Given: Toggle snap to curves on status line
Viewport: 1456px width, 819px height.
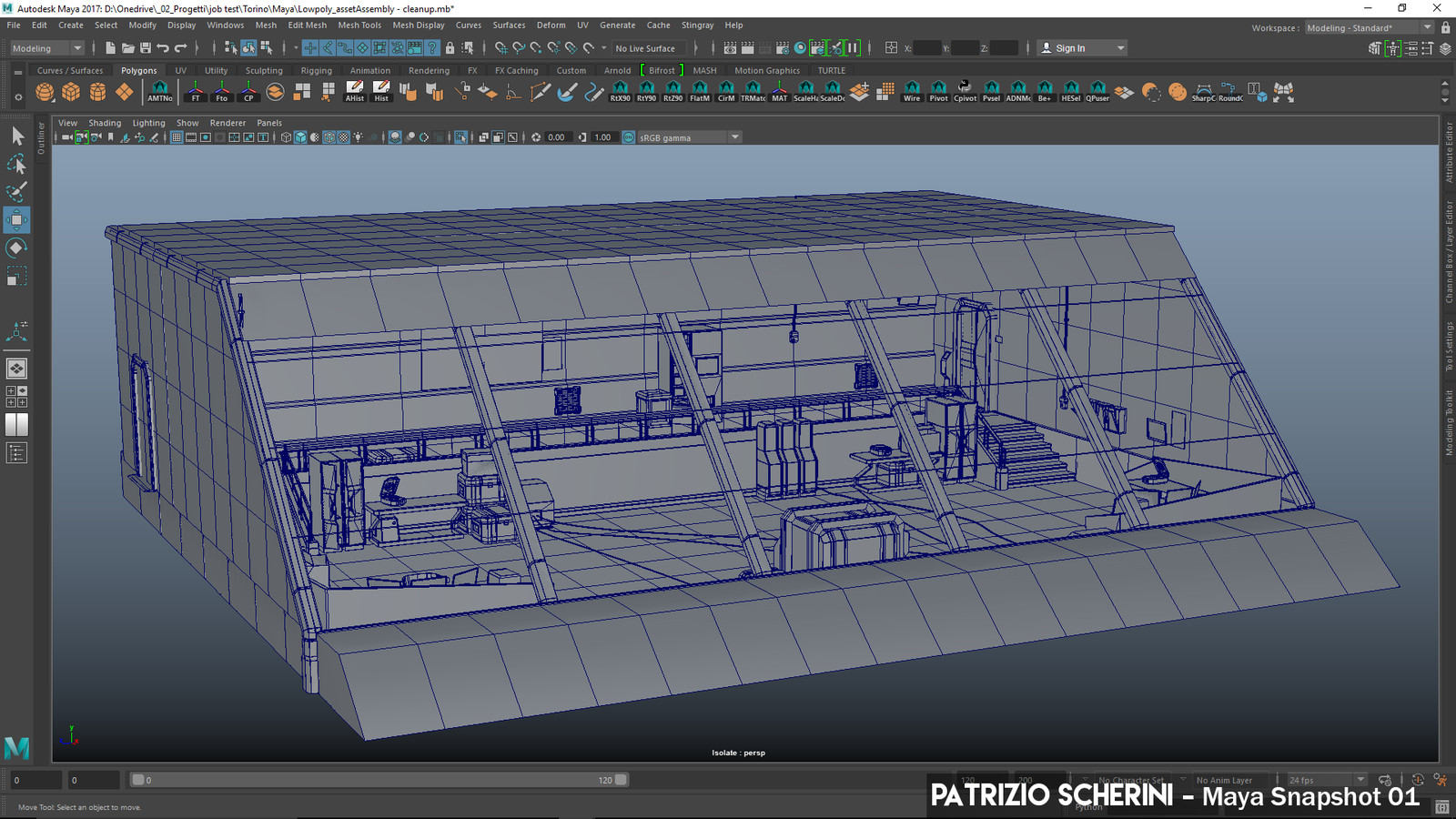Looking at the screenshot, I should 519,48.
